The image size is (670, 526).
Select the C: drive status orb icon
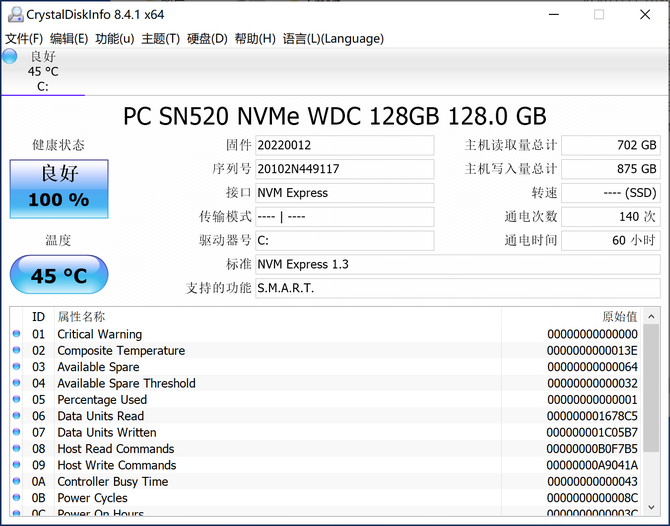(10, 57)
